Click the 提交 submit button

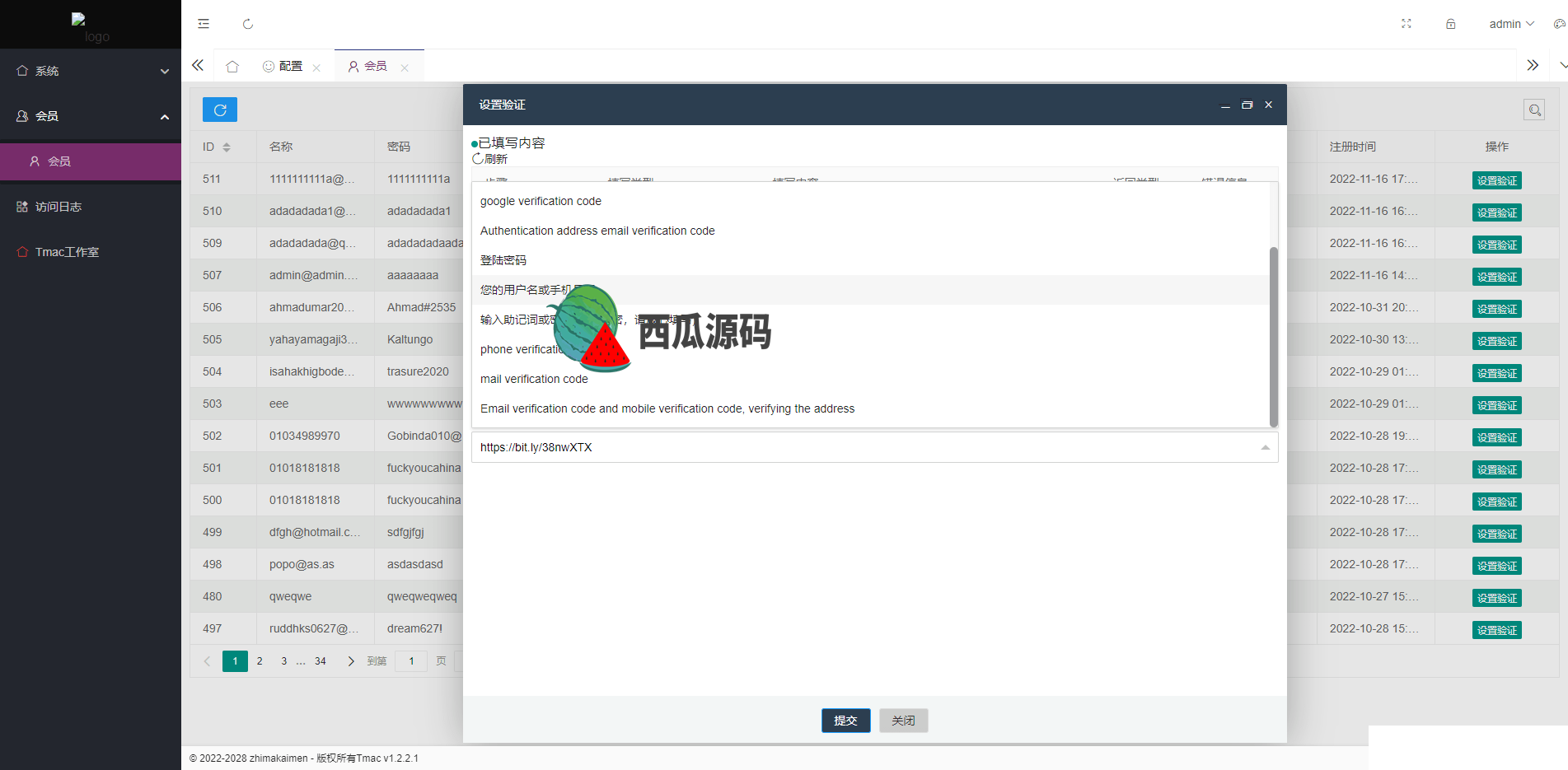click(845, 721)
